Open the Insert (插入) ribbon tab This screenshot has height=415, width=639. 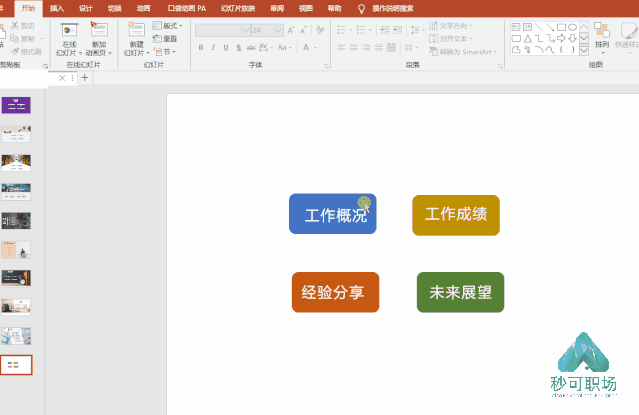(x=57, y=8)
